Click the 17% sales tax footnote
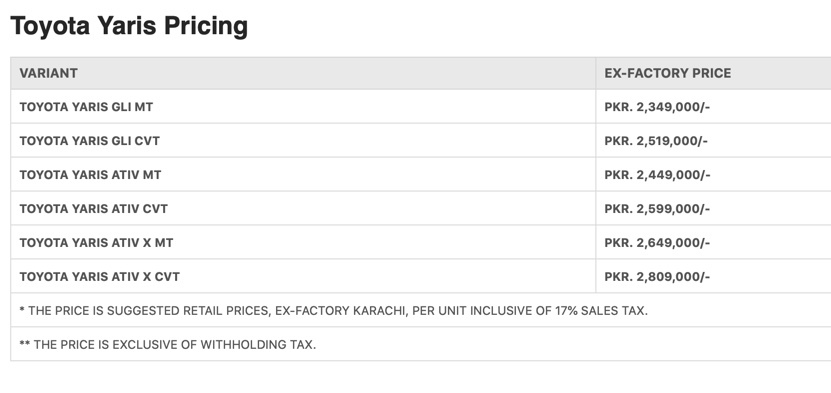 (x=333, y=311)
